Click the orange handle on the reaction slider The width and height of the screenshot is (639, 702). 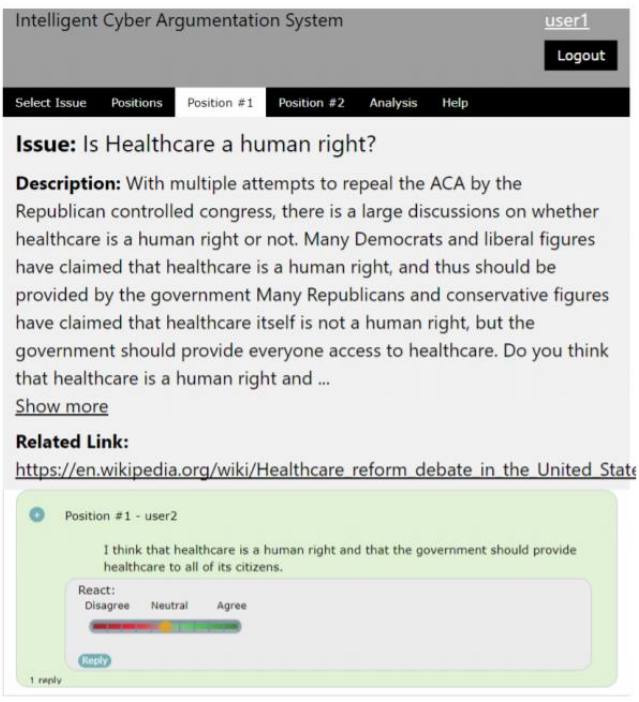(x=165, y=627)
